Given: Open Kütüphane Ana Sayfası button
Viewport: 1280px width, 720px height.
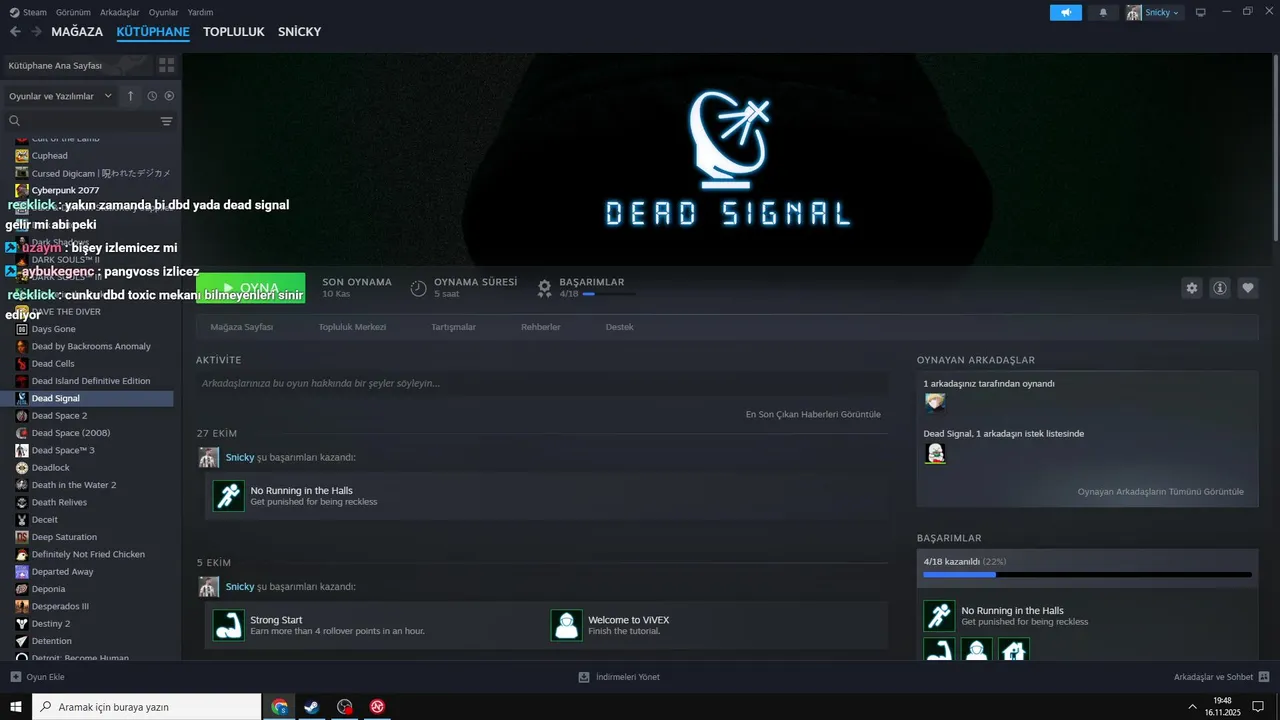Looking at the screenshot, I should (77, 65).
